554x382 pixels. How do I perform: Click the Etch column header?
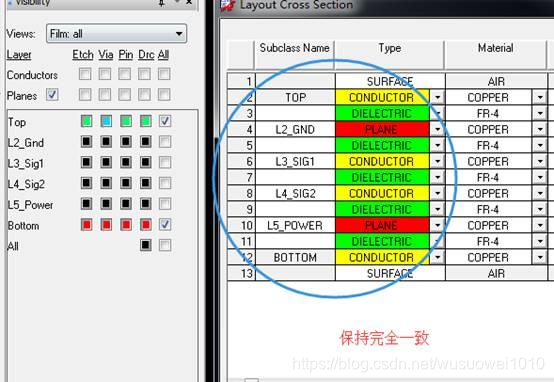83,55
